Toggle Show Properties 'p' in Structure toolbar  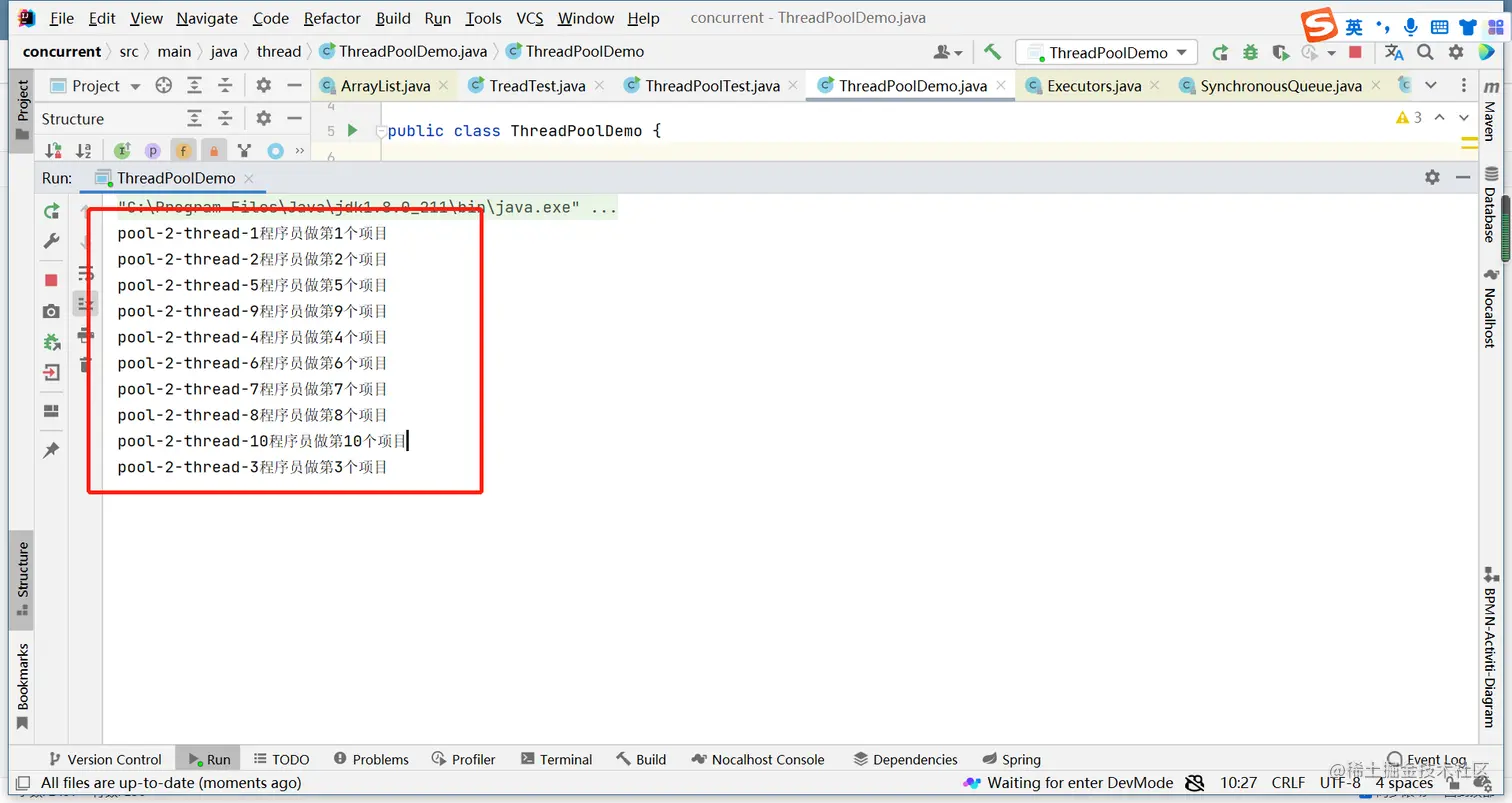[153, 151]
